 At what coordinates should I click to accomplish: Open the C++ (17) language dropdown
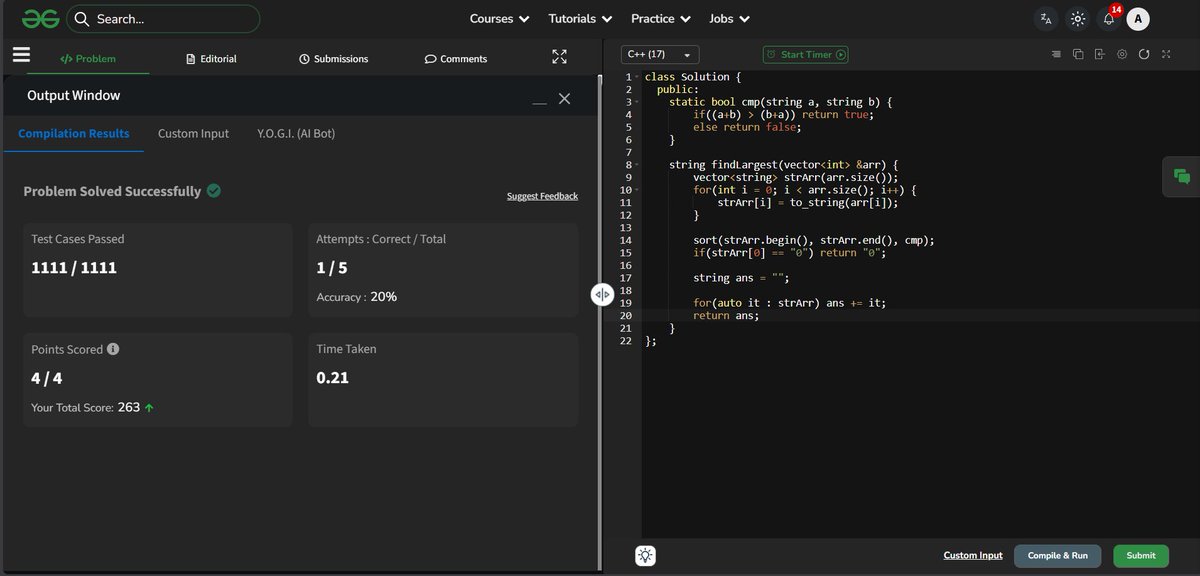660,55
